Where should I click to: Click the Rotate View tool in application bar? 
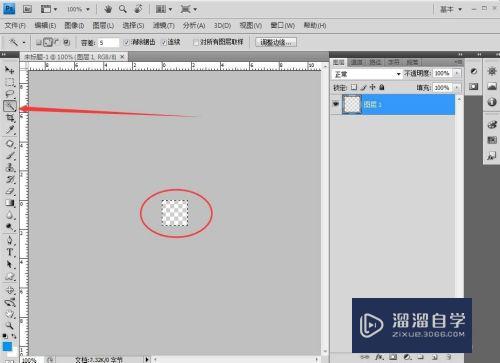[138, 9]
